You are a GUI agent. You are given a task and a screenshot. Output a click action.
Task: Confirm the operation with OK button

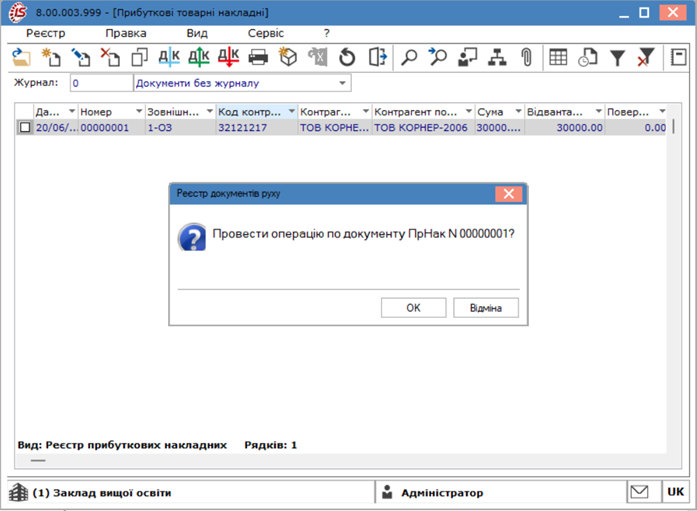pyautogui.click(x=413, y=308)
